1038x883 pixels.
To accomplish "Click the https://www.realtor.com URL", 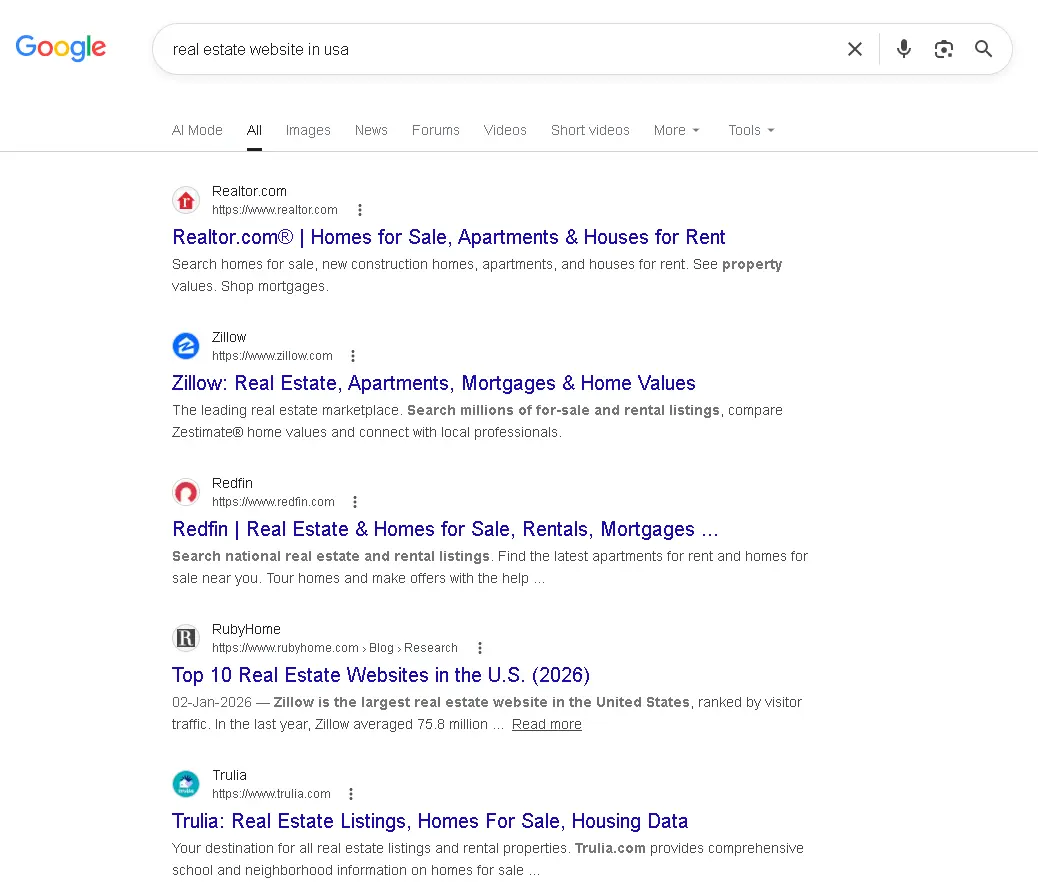I will (275, 210).
